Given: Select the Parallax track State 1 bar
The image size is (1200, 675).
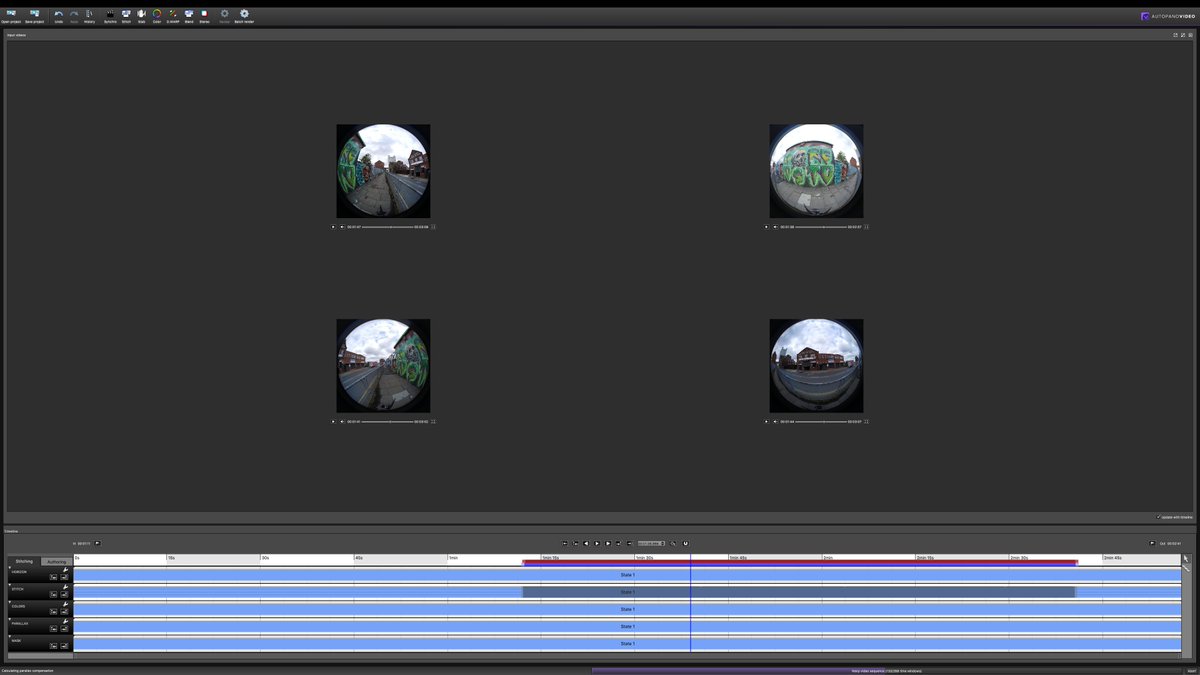Looking at the screenshot, I should (x=627, y=626).
